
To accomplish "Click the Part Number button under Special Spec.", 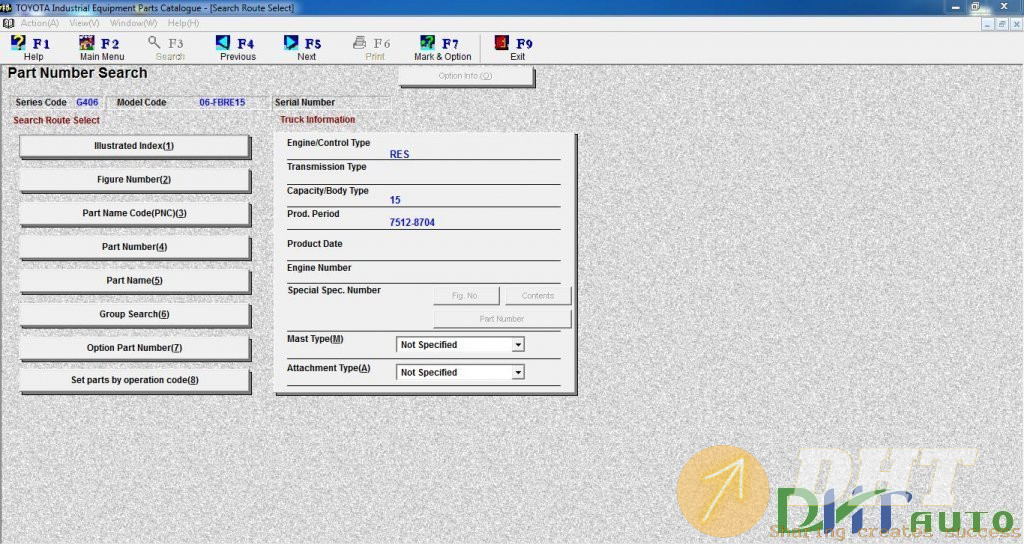I will pos(502,319).
